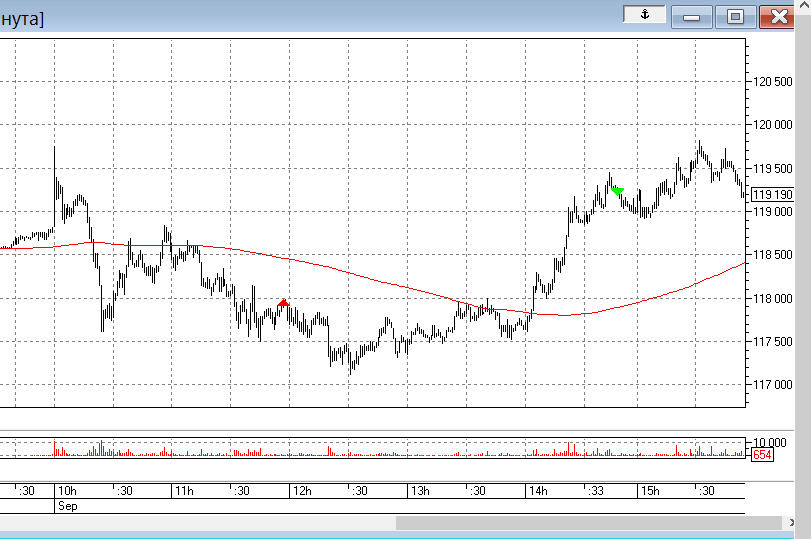The height and width of the screenshot is (539, 811).
Task: Click the 119 500 price axis label
Action: tap(772, 169)
